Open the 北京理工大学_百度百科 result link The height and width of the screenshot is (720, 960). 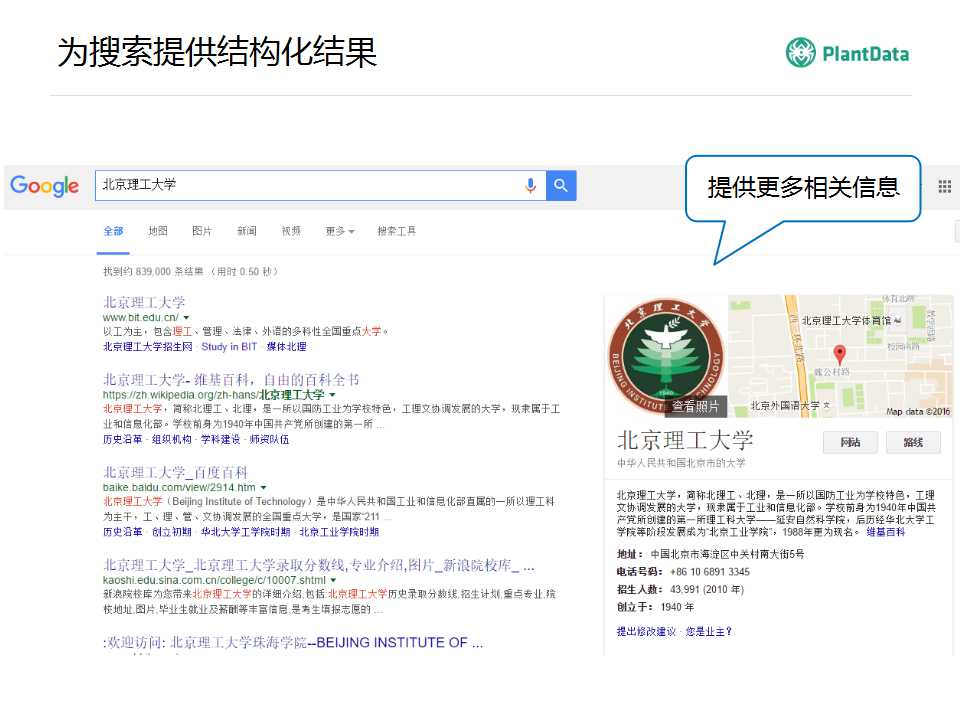coord(175,472)
